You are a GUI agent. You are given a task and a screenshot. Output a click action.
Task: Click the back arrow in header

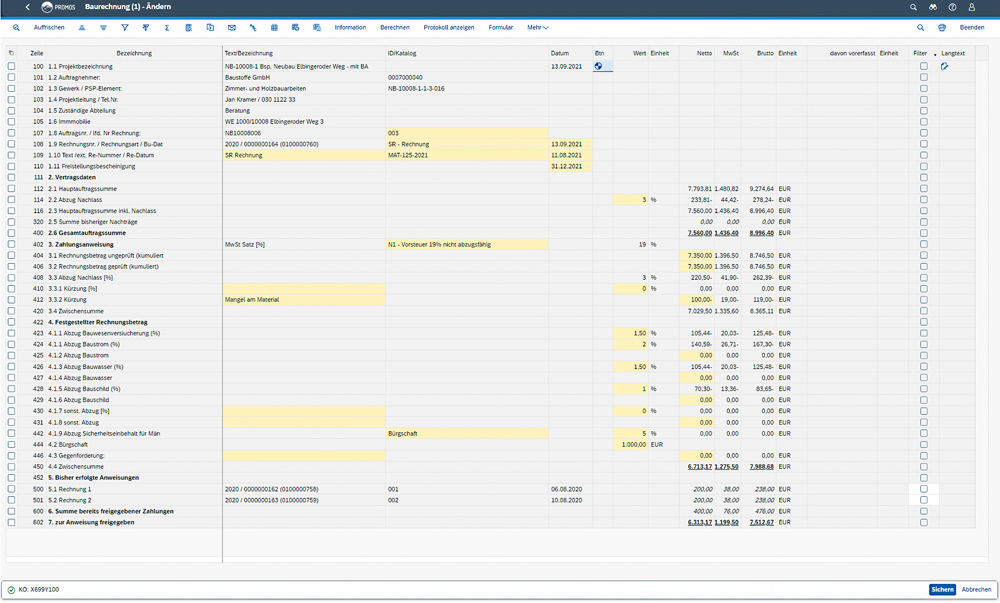[27, 7]
